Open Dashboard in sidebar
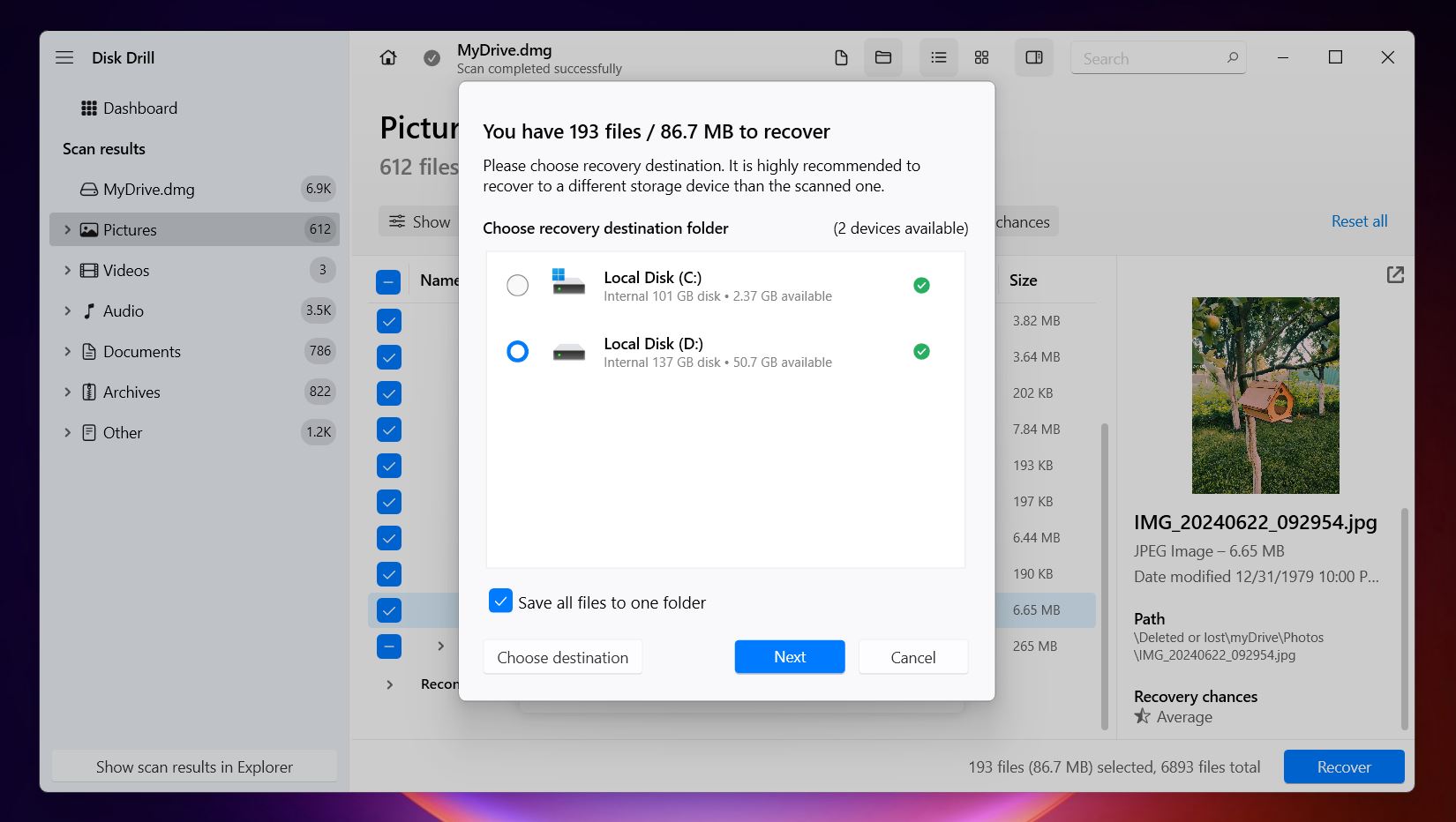This screenshot has width=1456, height=822. click(194, 108)
